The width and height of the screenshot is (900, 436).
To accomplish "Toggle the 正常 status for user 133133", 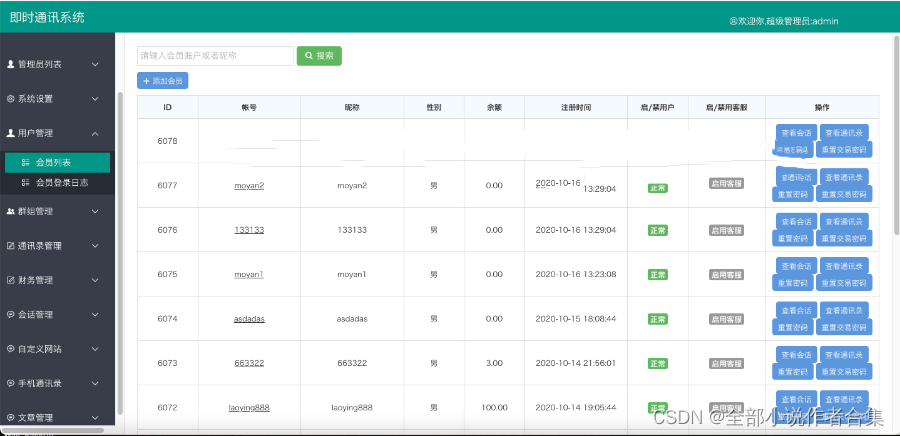I will pos(657,230).
